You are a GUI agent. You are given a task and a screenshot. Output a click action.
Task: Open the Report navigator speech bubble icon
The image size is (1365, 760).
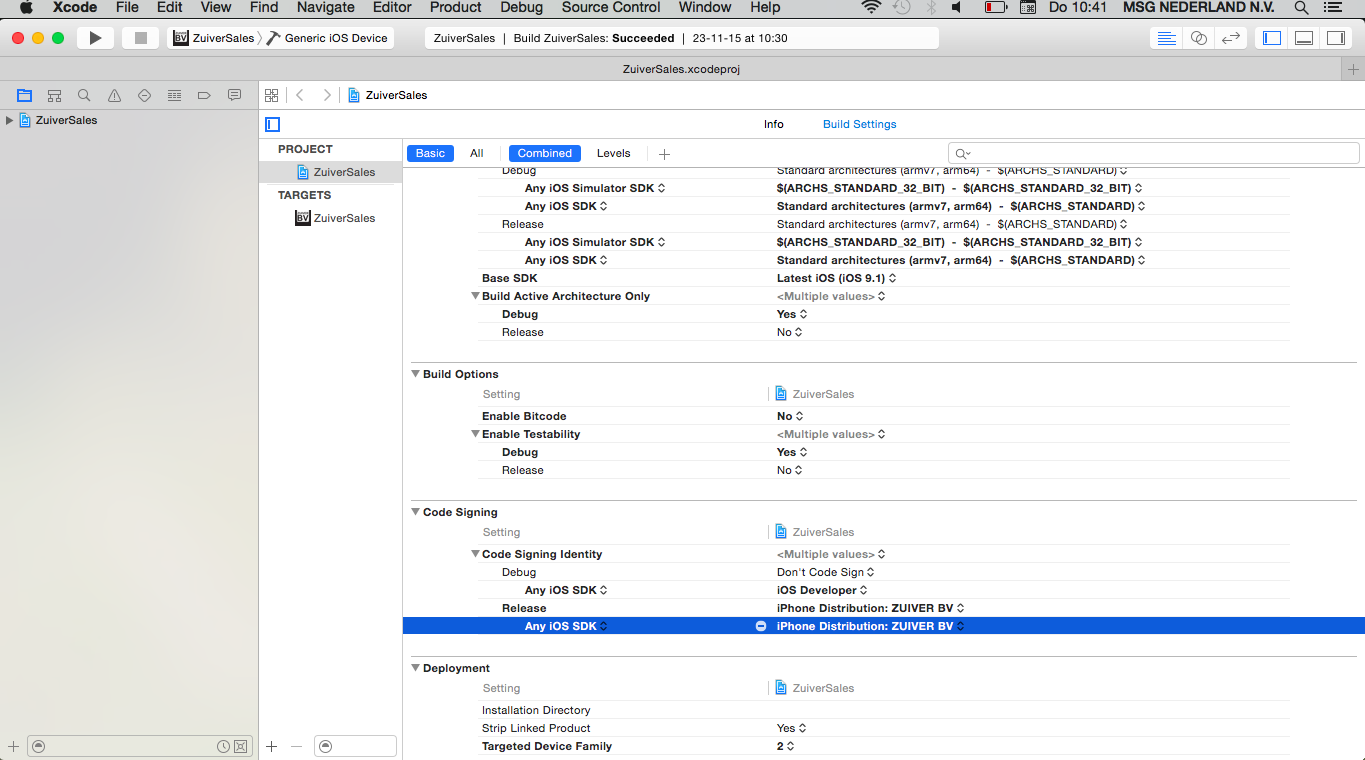point(234,95)
